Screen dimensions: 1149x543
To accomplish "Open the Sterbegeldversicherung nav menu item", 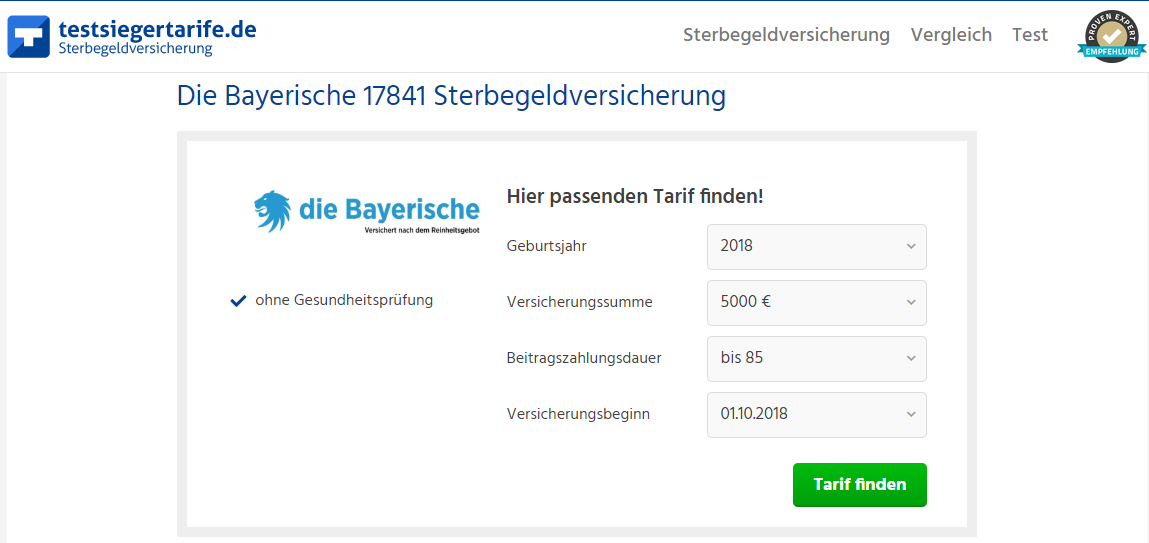I will coord(786,34).
